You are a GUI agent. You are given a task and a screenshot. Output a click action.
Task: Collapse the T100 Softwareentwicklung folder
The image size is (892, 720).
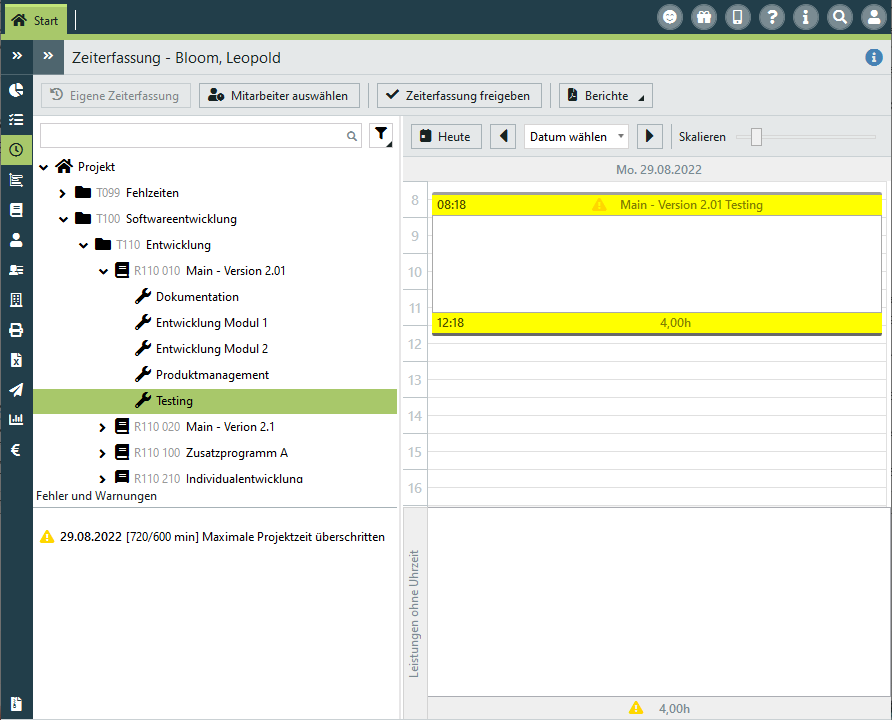pos(62,219)
